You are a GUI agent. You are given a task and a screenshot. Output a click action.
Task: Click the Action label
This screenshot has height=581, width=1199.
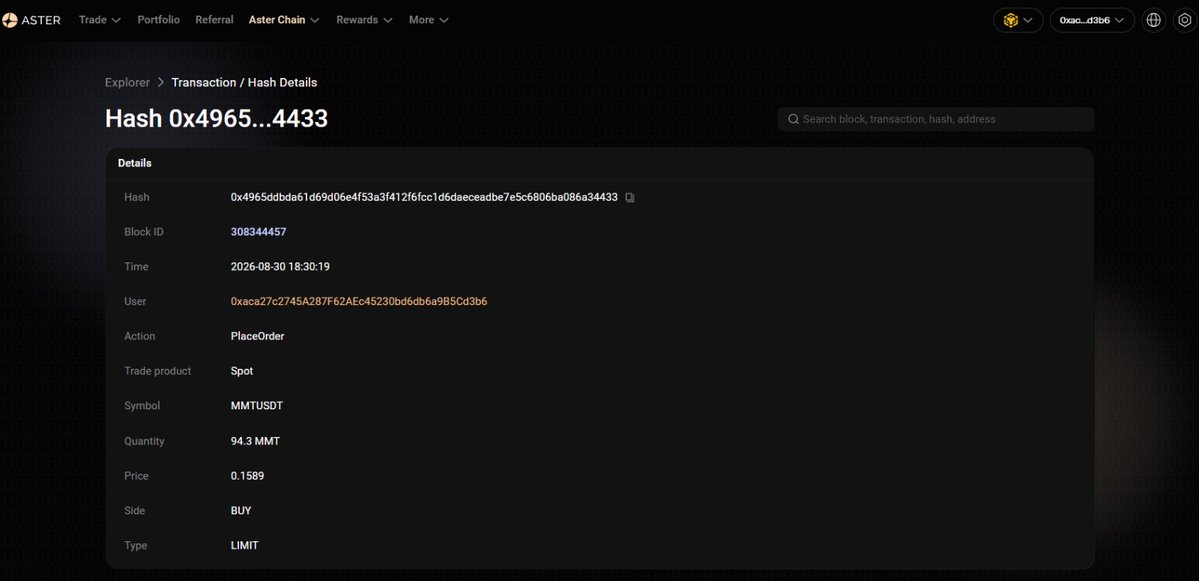[139, 336]
